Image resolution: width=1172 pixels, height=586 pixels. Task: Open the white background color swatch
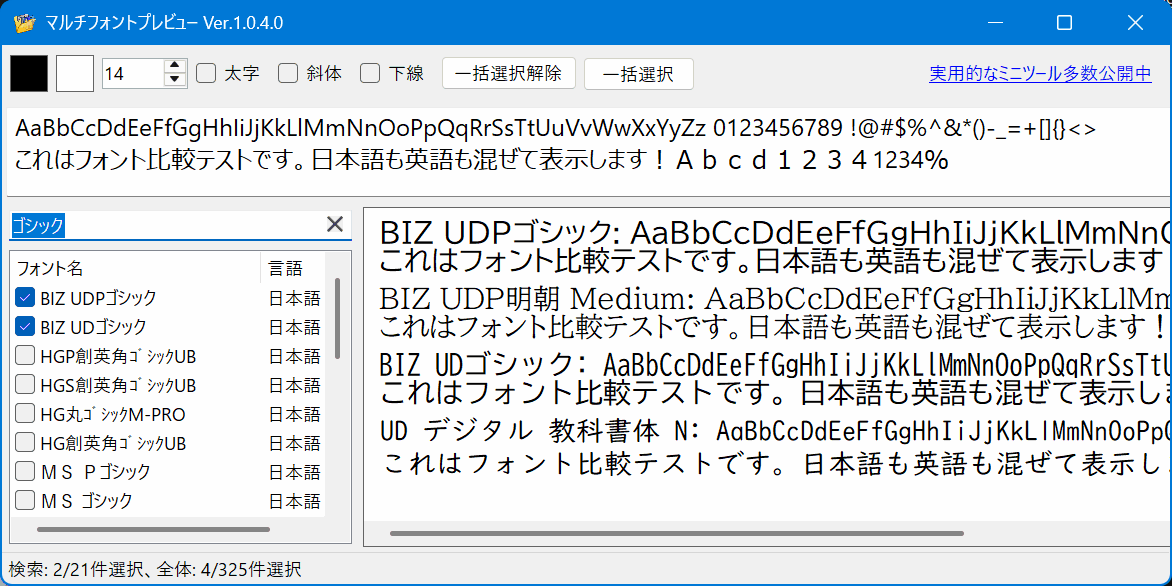click(x=75, y=73)
